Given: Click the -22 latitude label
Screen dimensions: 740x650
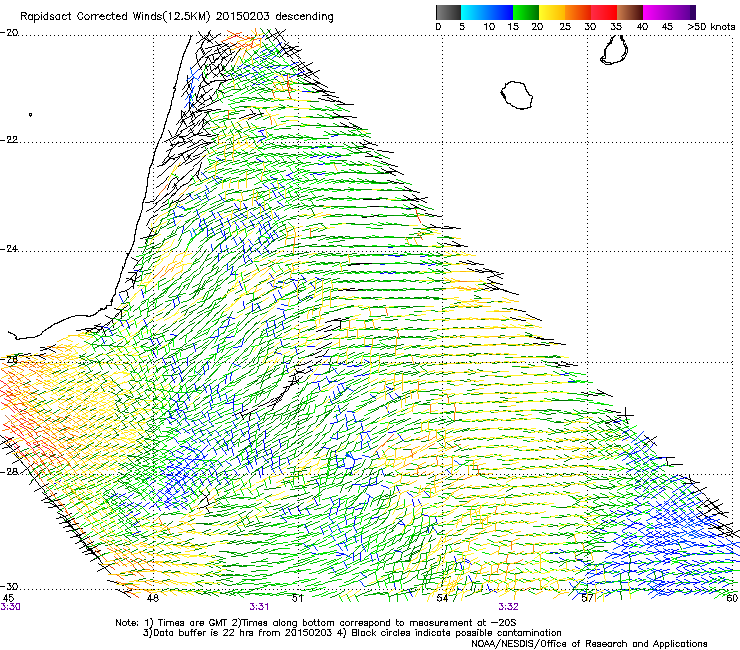Looking at the screenshot, I should [x=9, y=140].
